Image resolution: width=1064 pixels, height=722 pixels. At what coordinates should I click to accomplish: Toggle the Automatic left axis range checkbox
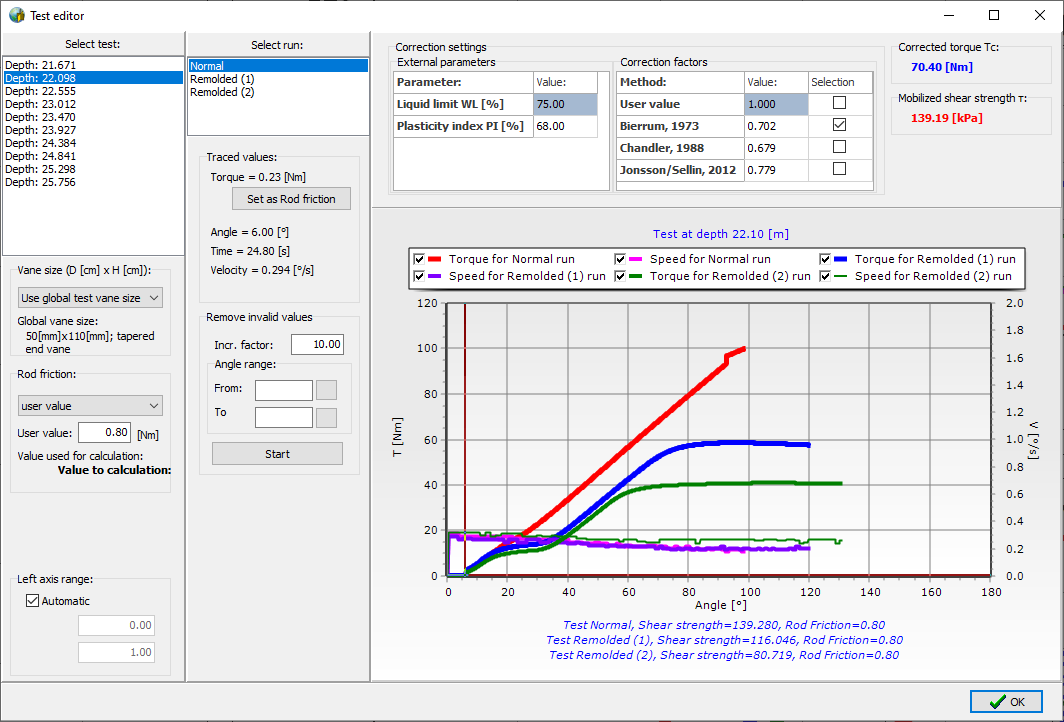pos(33,601)
